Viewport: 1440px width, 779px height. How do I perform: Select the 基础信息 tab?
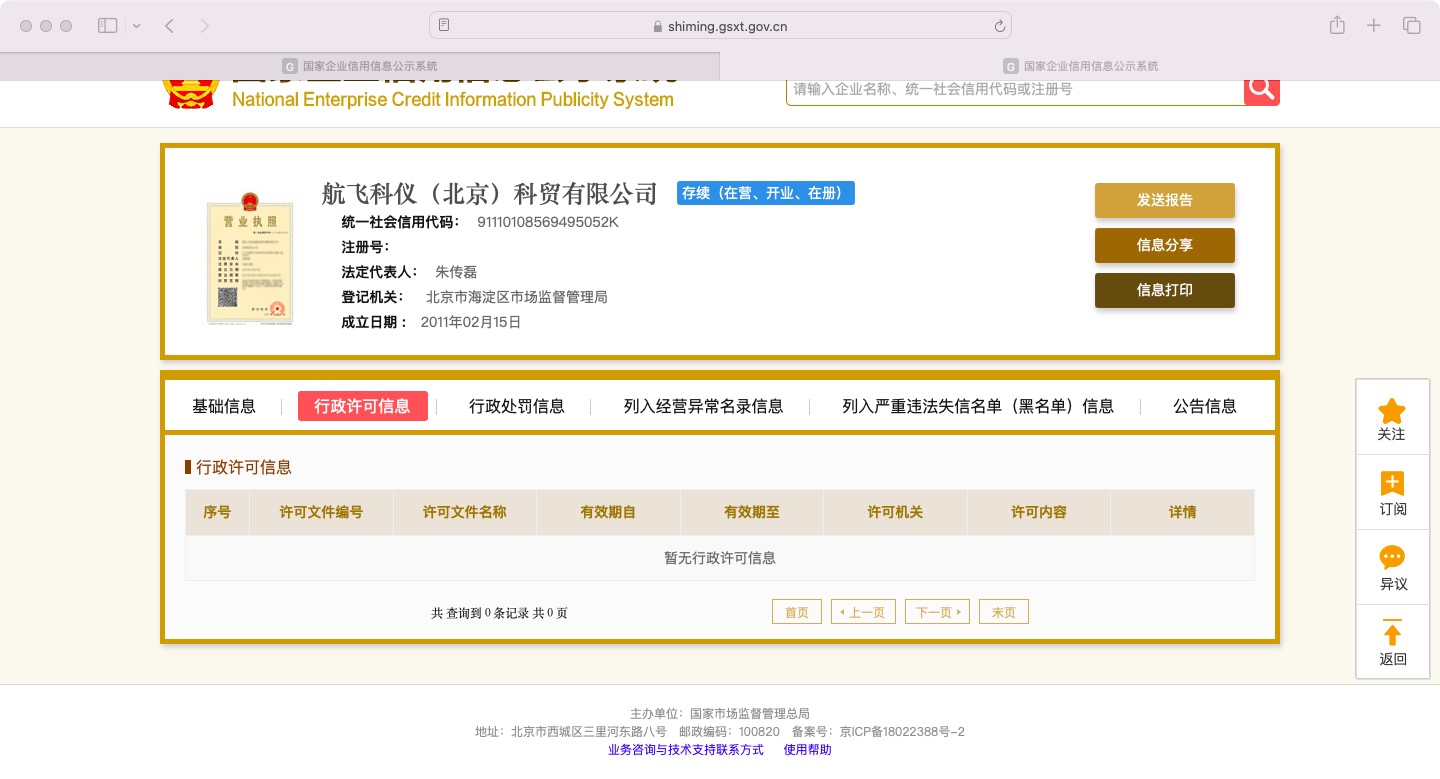224,406
